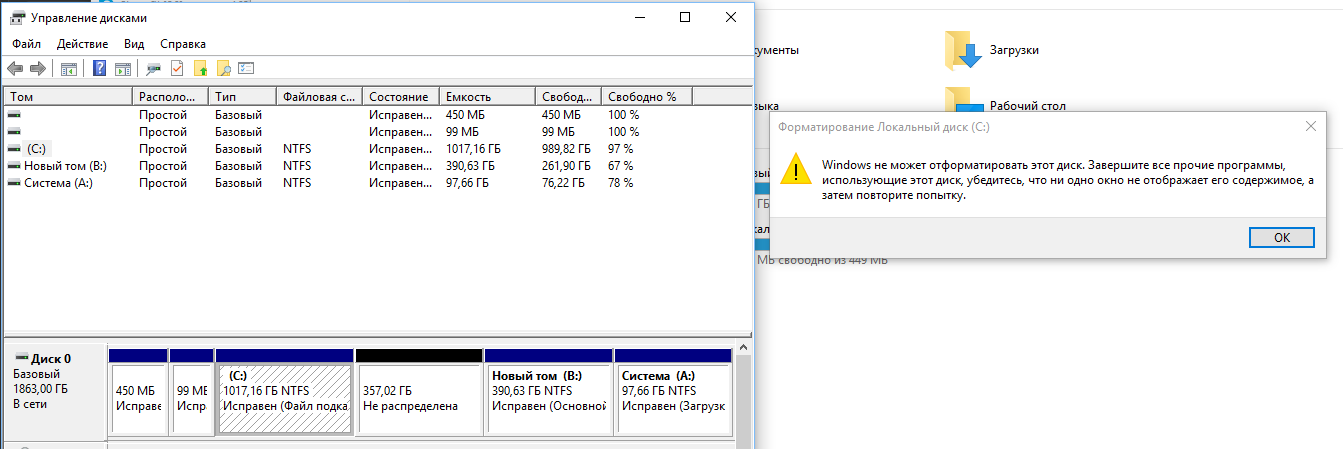Select the Новый том (B:) partition block
This screenshot has height=449, width=1343.
click(x=548, y=391)
